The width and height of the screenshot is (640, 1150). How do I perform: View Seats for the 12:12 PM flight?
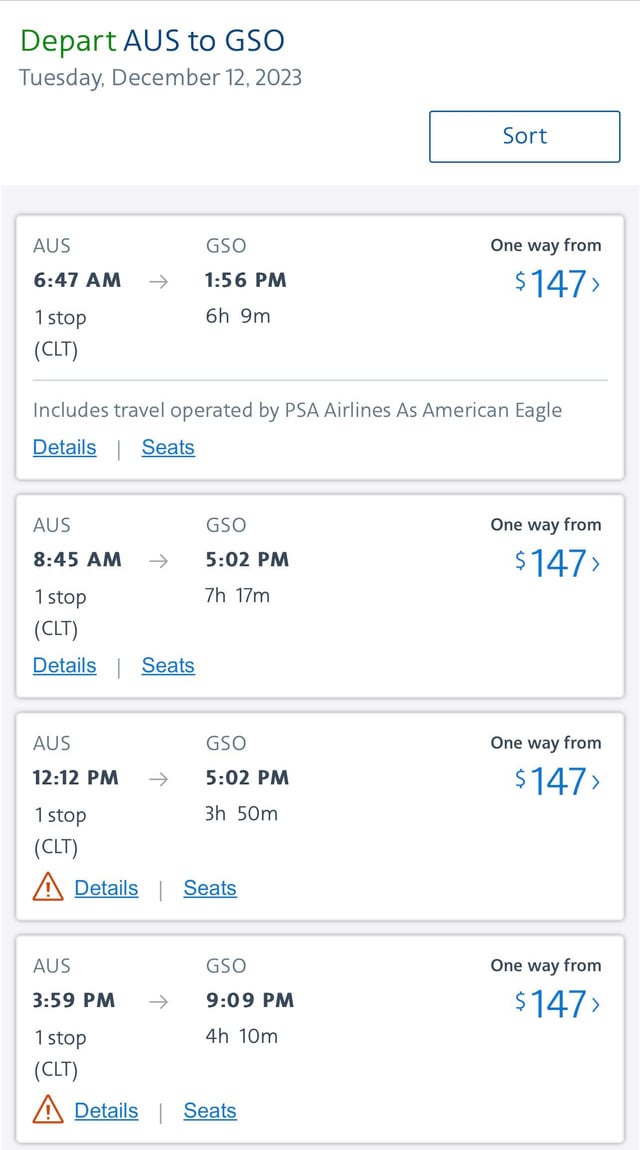209,888
